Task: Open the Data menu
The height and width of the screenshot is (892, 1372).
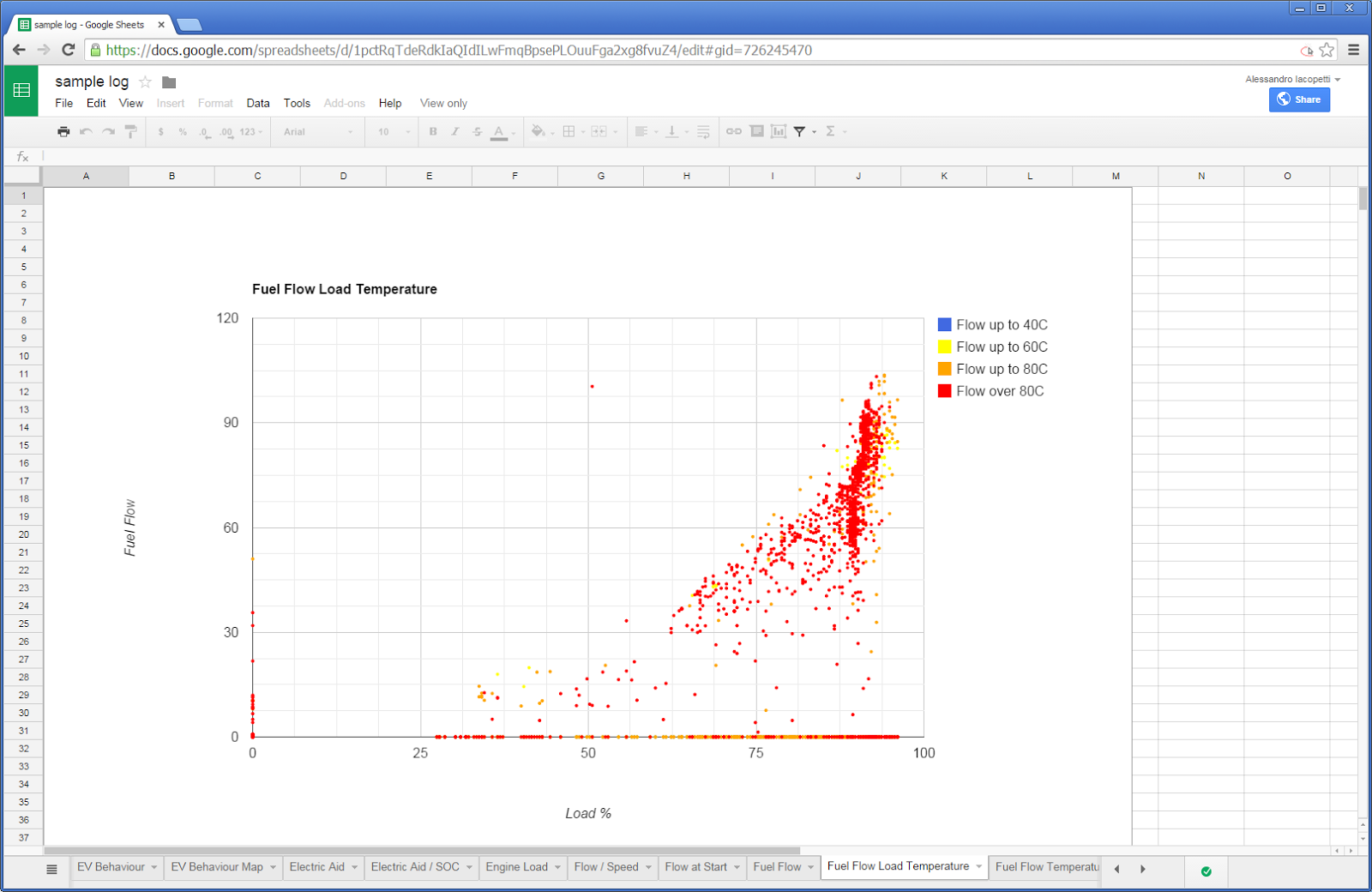Action: pyautogui.click(x=257, y=103)
